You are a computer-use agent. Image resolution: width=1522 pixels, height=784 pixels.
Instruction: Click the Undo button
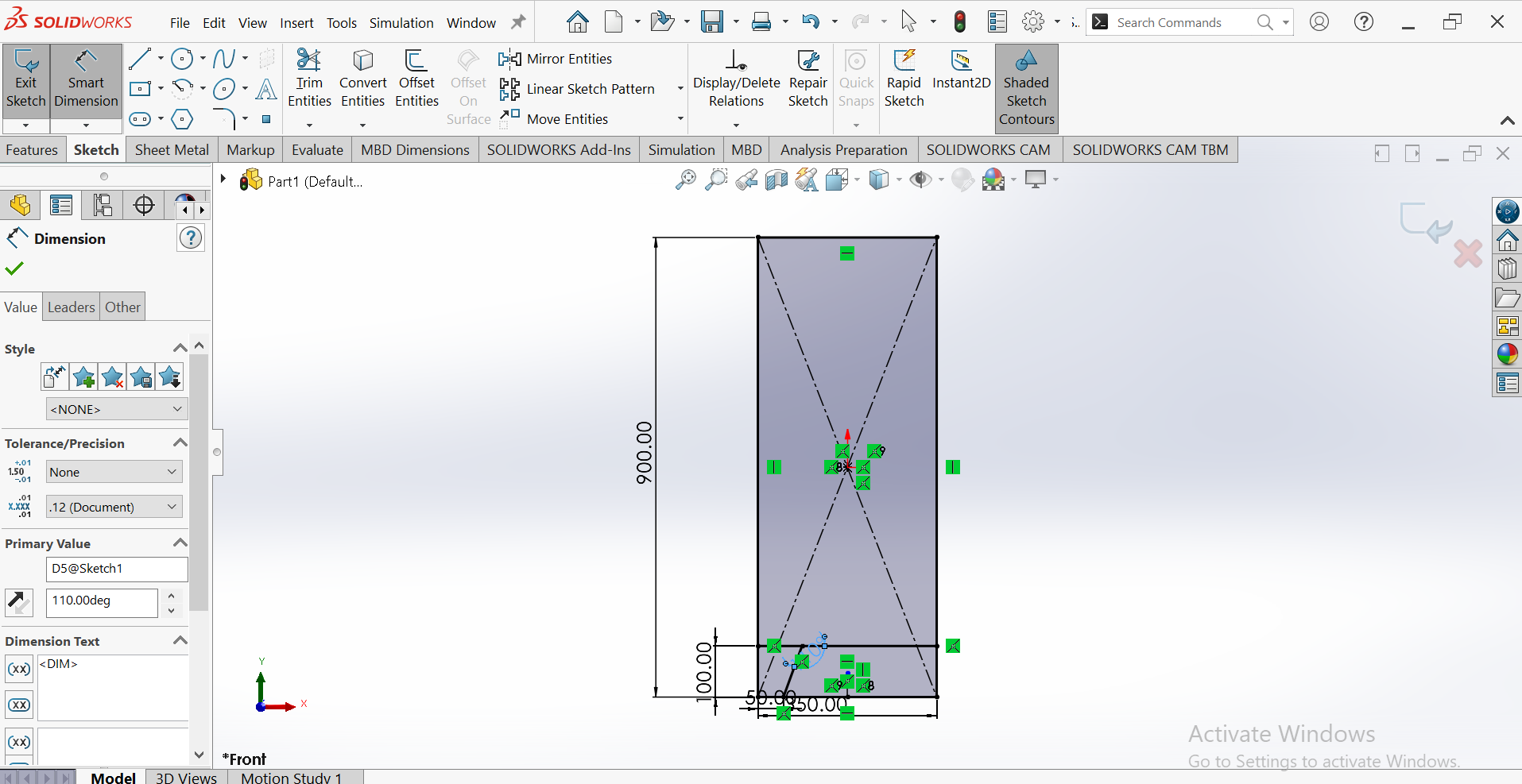[810, 21]
